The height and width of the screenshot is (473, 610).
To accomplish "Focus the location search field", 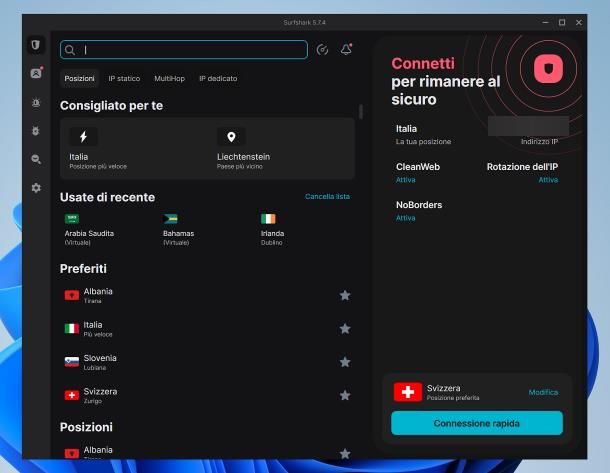I will pos(184,50).
